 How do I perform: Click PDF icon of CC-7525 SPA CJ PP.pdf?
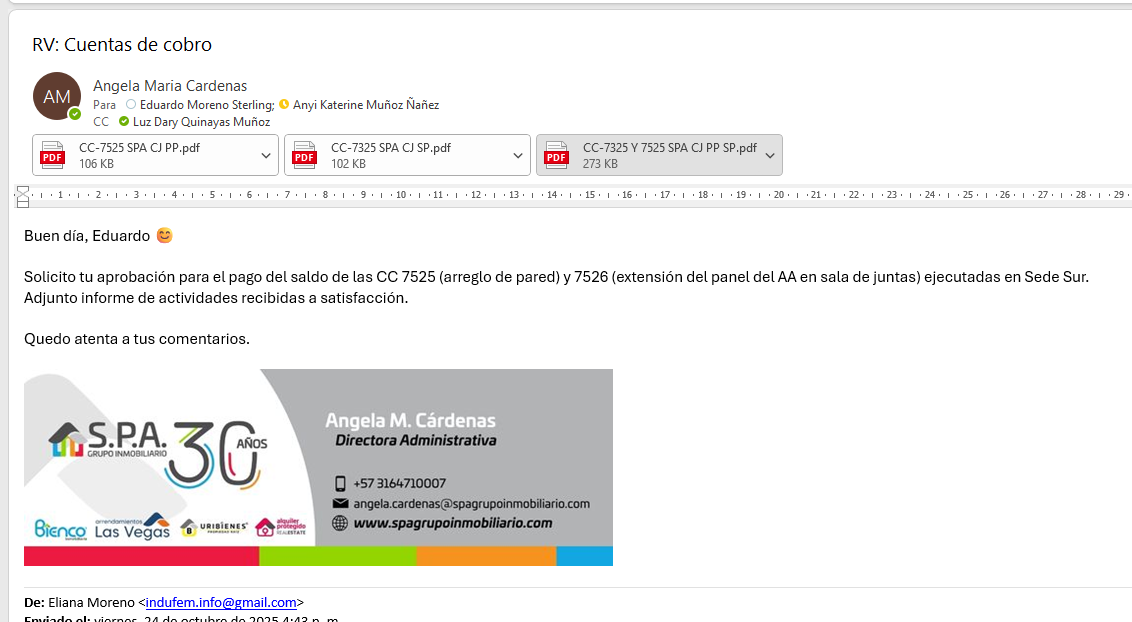click(x=51, y=155)
